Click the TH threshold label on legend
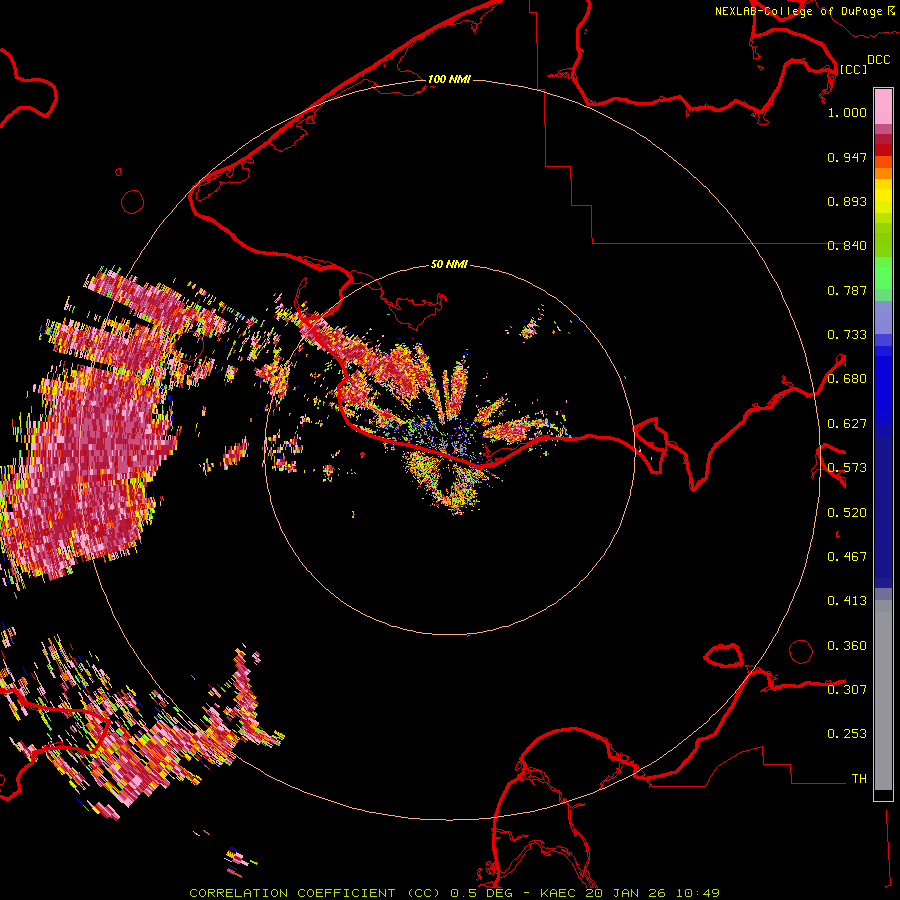The height and width of the screenshot is (900, 900). pyautogui.click(x=859, y=779)
